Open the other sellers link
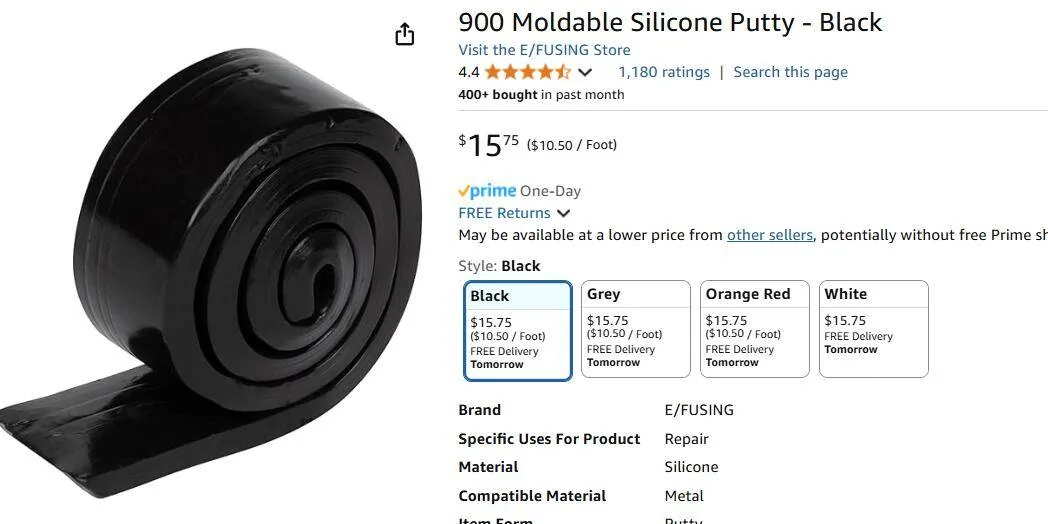This screenshot has width=1048, height=524. 769,235
